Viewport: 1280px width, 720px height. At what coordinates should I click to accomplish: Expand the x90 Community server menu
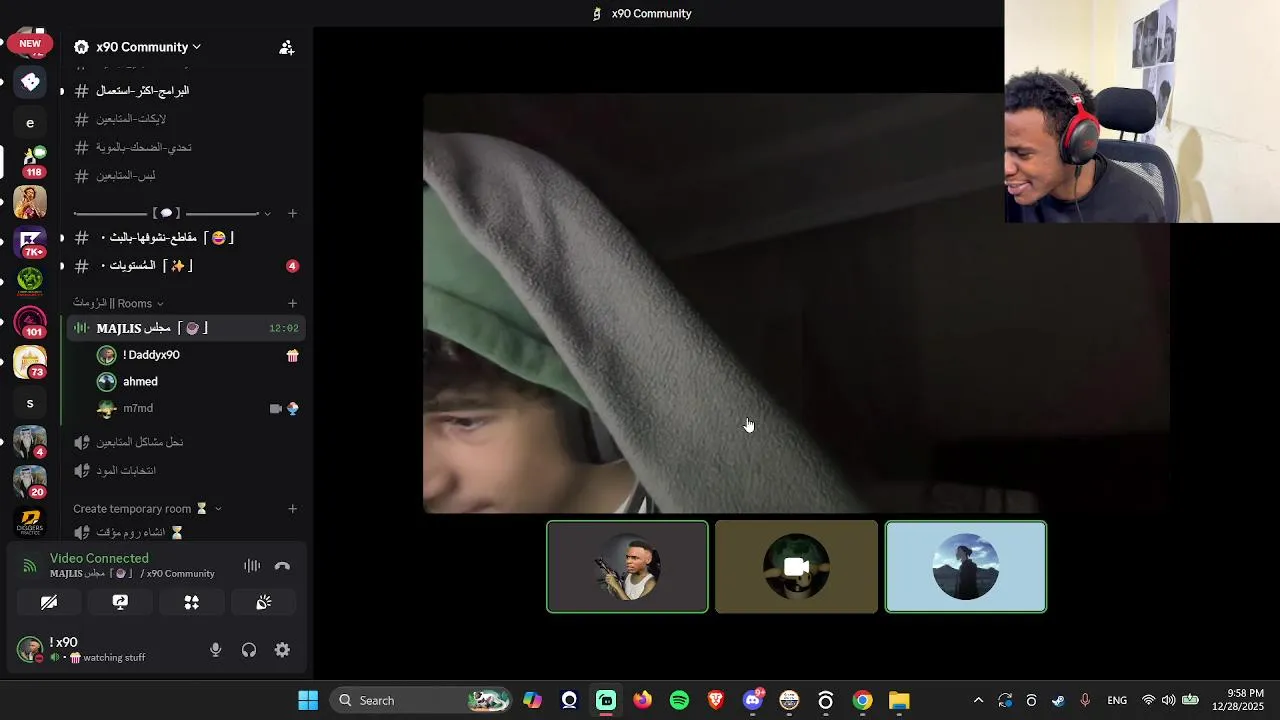tap(148, 47)
